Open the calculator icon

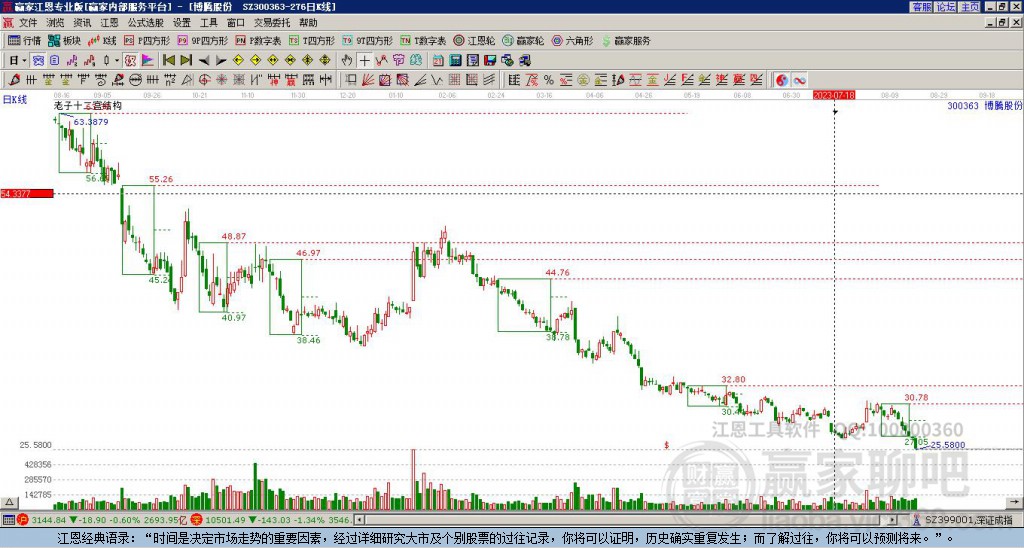click(456, 61)
